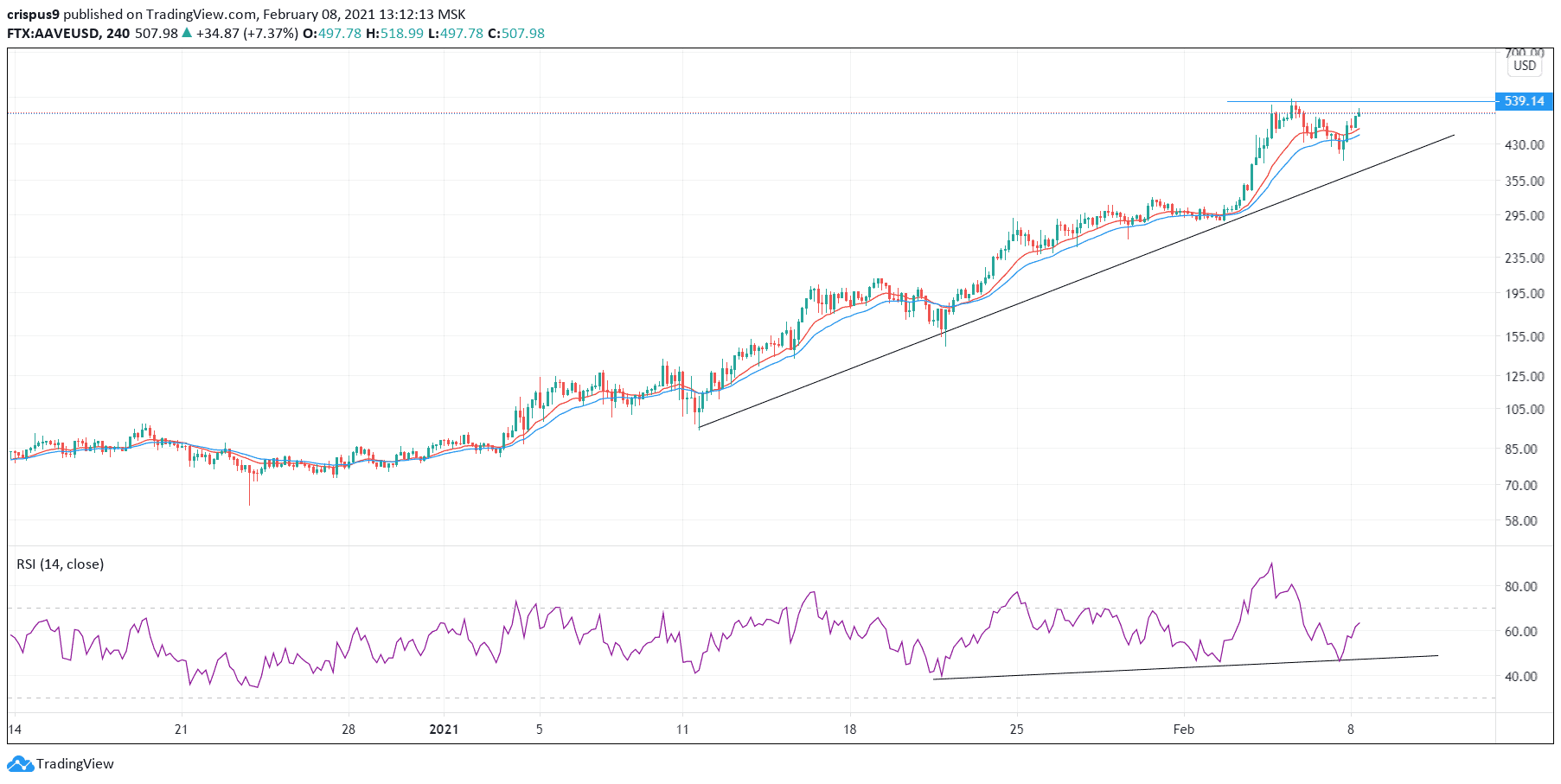Click the 2021 label on time axis

tap(444, 730)
